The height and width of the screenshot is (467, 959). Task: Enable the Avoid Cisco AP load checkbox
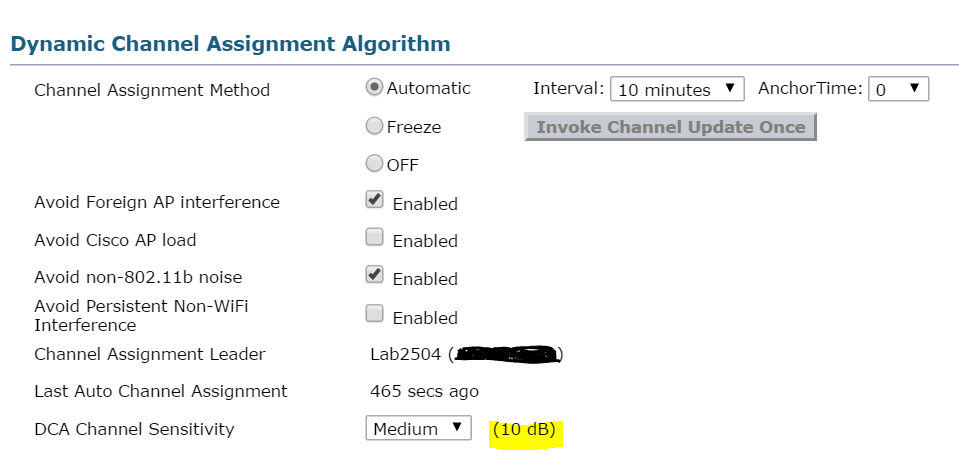375,238
